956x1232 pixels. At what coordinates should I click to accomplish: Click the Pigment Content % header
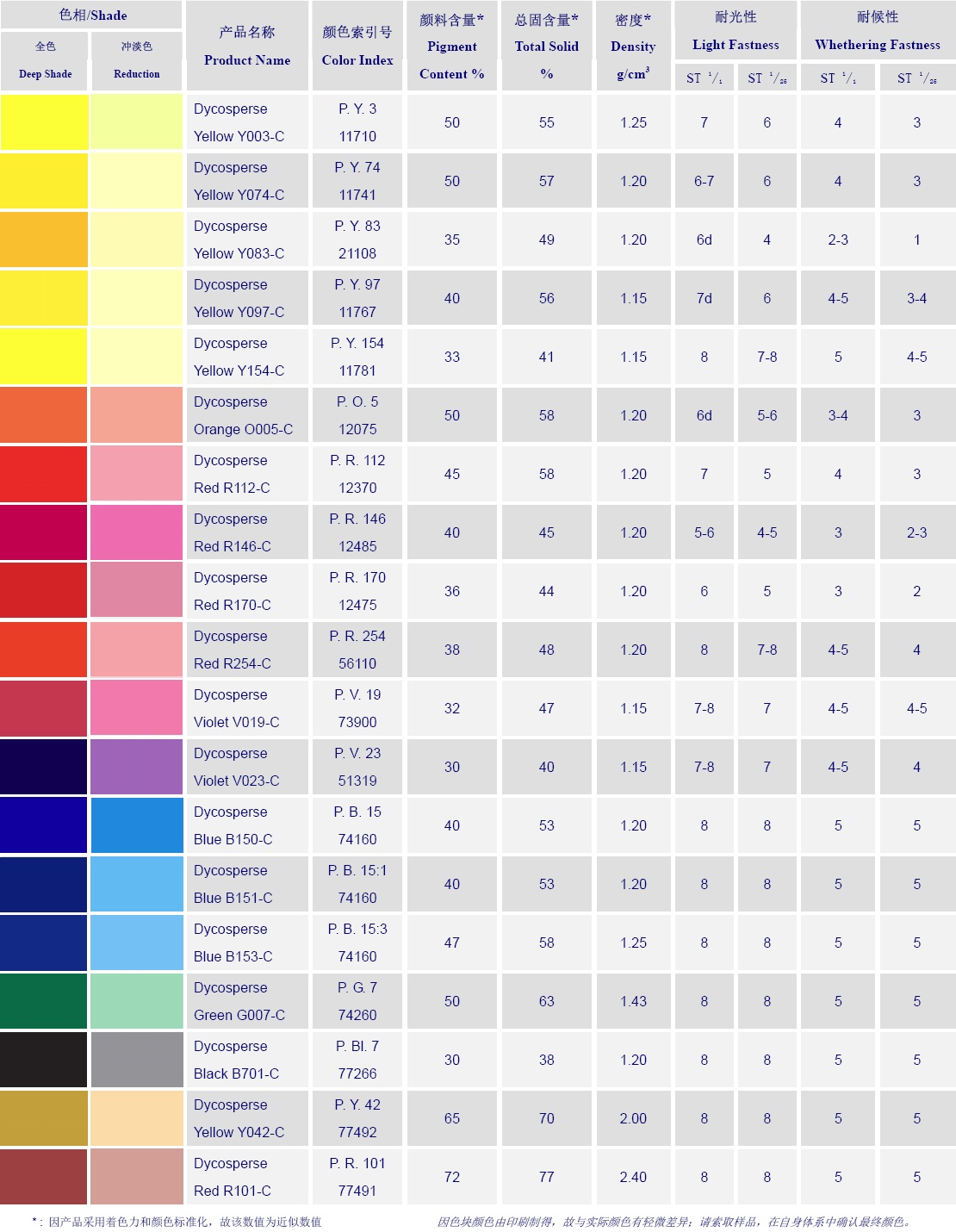(452, 46)
